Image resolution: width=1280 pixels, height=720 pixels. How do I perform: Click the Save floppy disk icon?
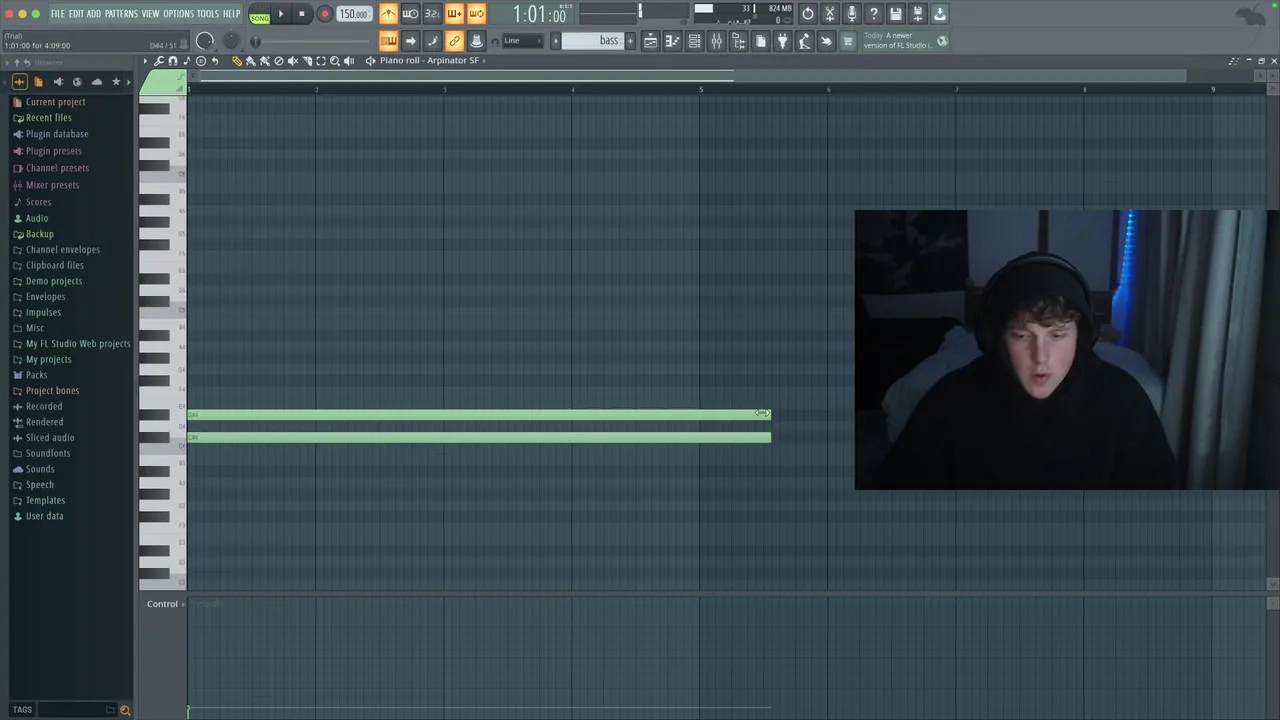(x=895, y=14)
